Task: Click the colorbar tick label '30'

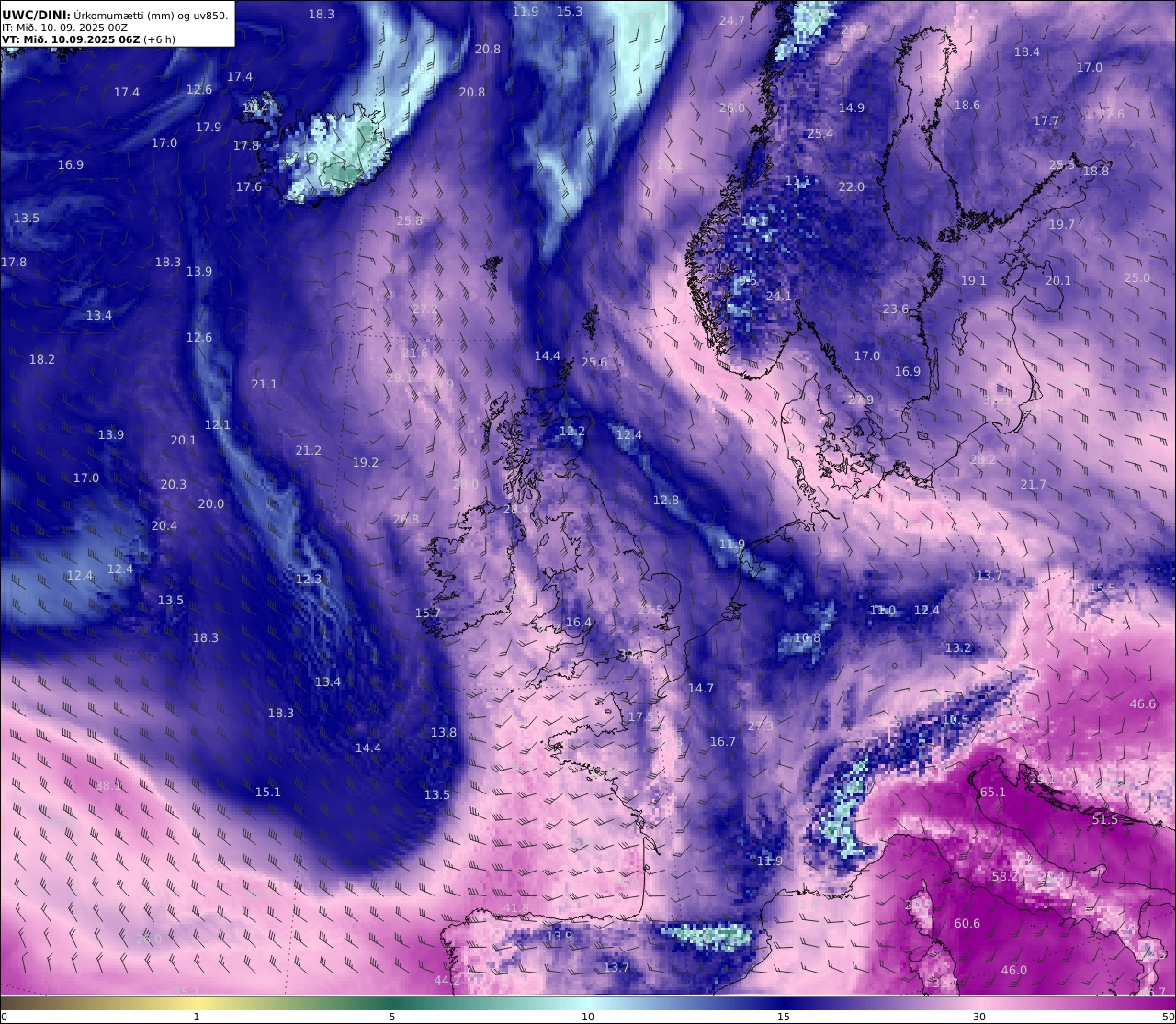Action: point(979,1017)
